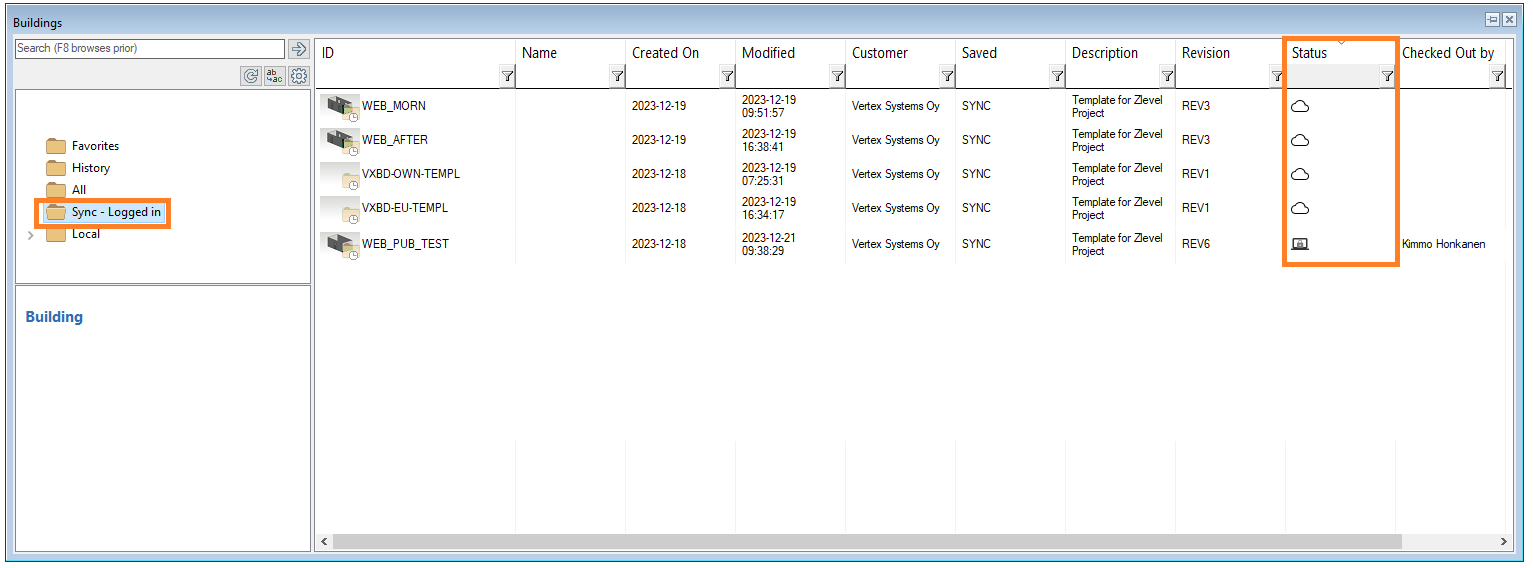This screenshot has height=568, width=1533.
Task: Click the refresh icon below search
Action: tap(251, 76)
